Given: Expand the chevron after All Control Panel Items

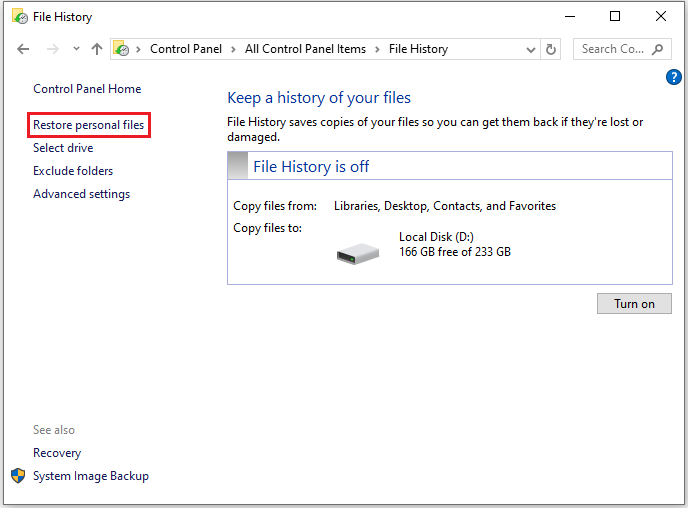Looking at the screenshot, I should pos(377,49).
